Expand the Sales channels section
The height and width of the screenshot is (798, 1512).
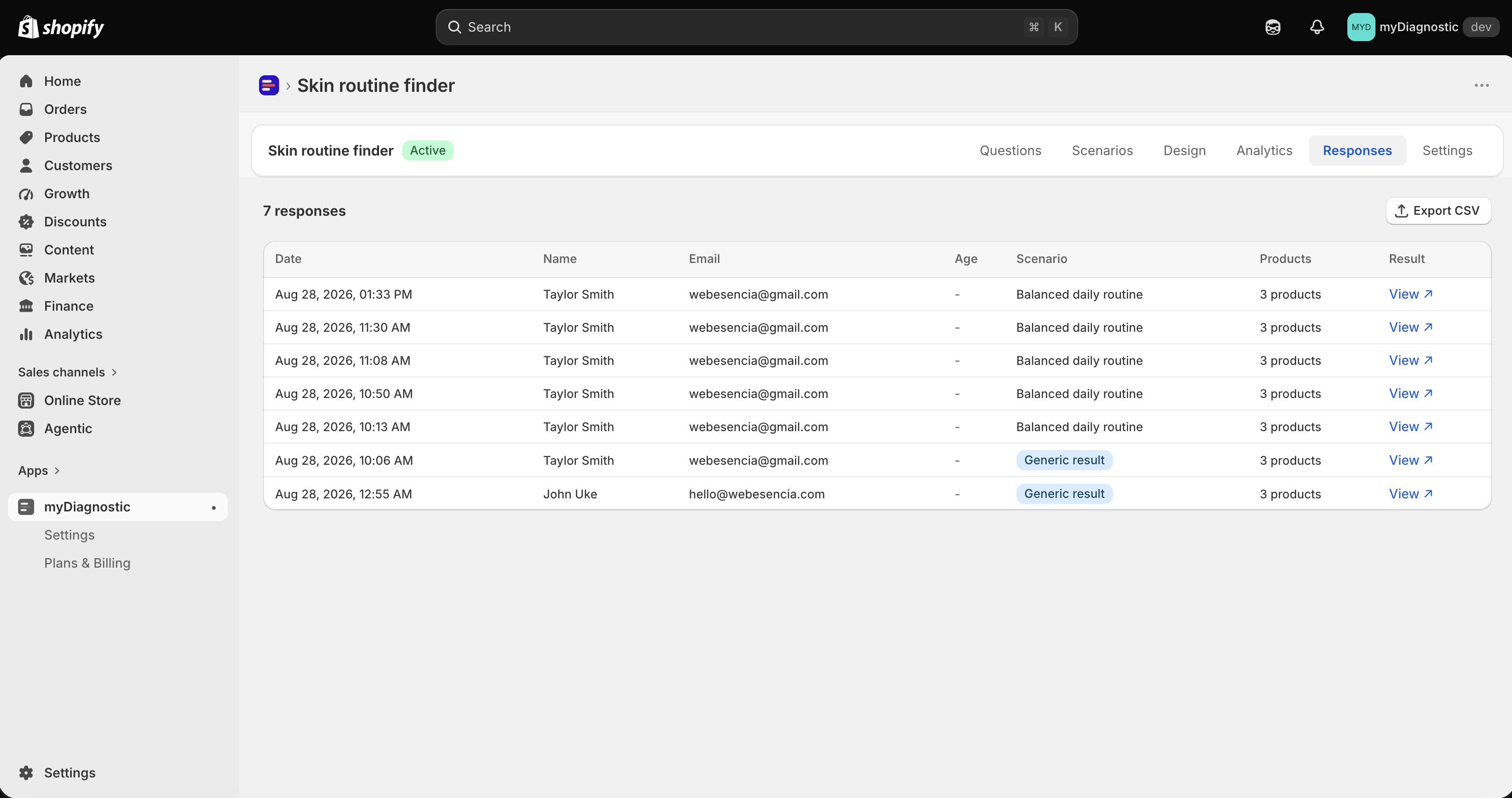(67, 372)
